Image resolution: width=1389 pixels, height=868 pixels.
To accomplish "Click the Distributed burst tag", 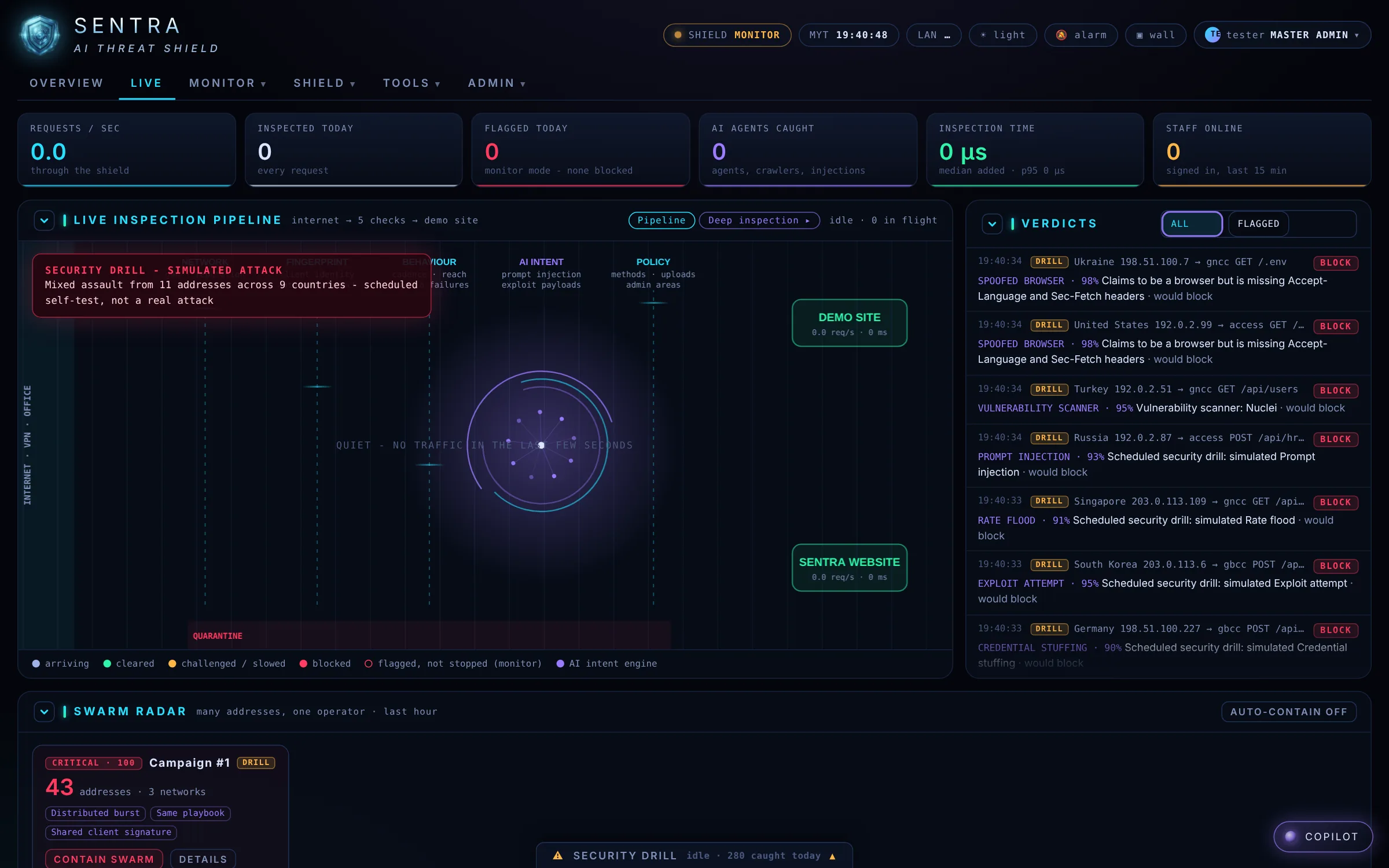I will coord(95,813).
